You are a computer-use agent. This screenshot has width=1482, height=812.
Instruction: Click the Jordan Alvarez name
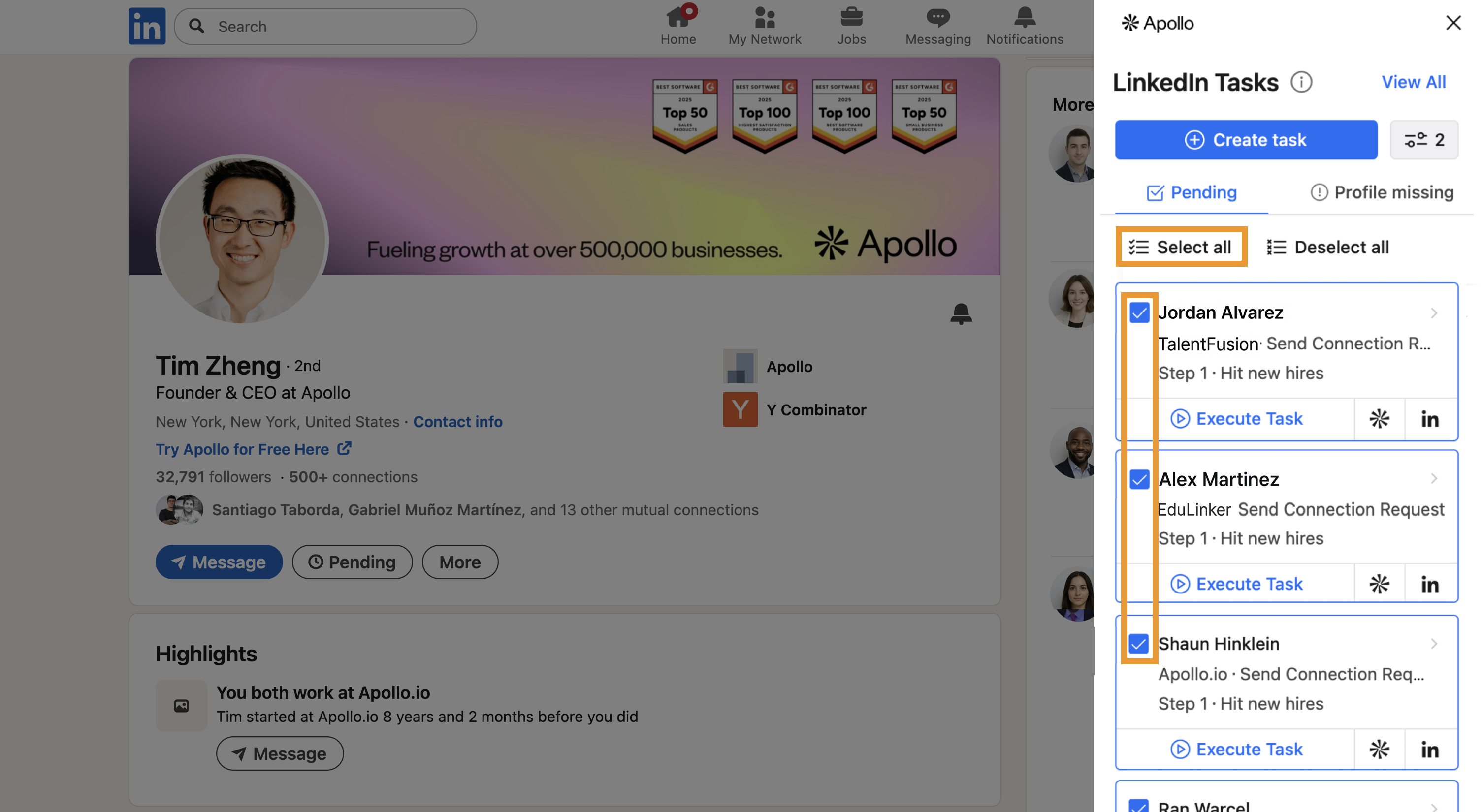(1220, 313)
